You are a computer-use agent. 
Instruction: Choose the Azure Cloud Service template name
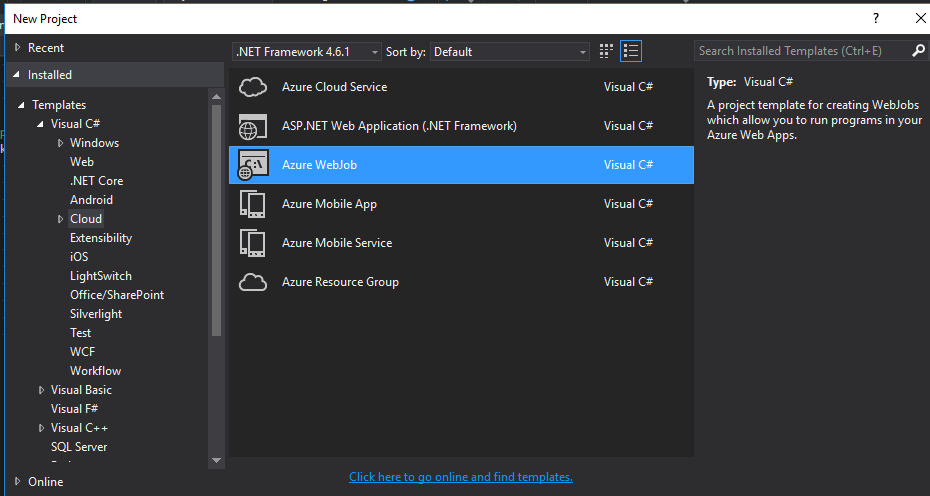pos(335,87)
